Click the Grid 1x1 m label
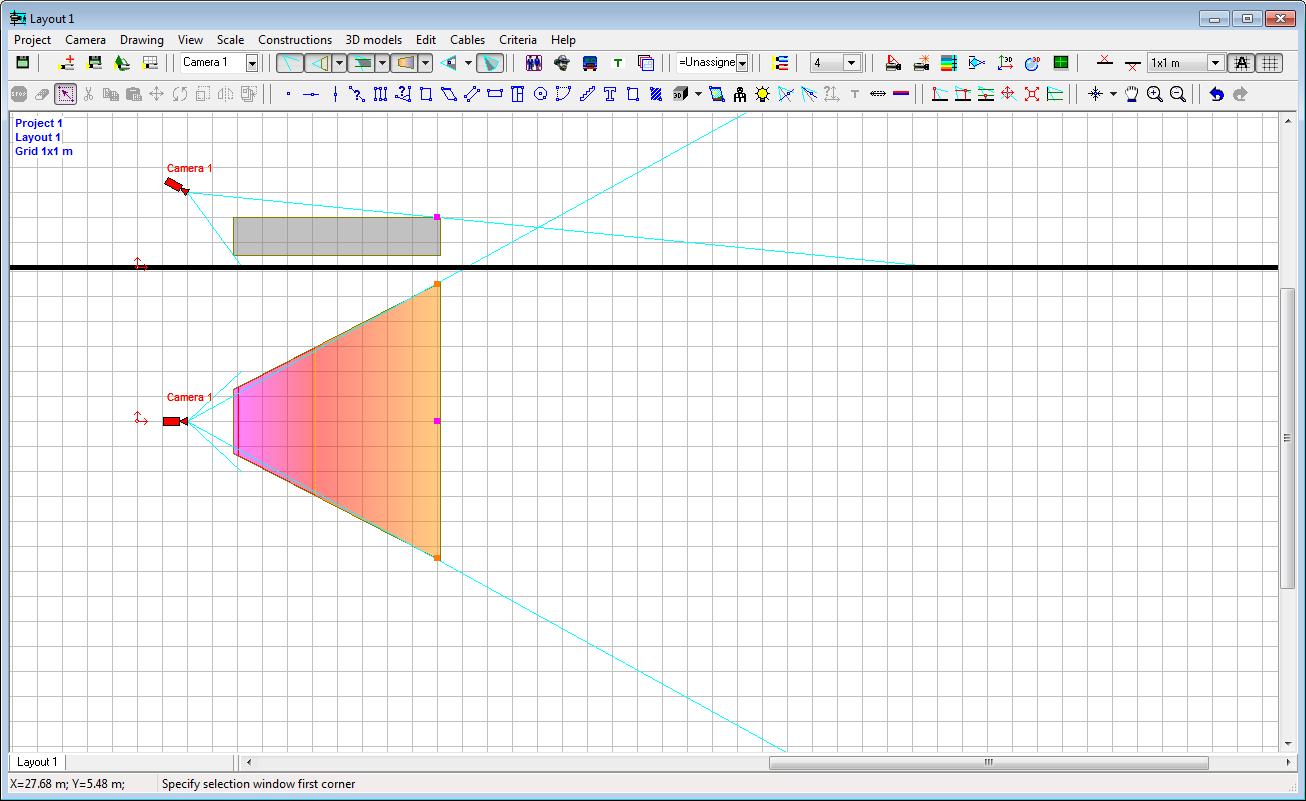 [x=42, y=151]
